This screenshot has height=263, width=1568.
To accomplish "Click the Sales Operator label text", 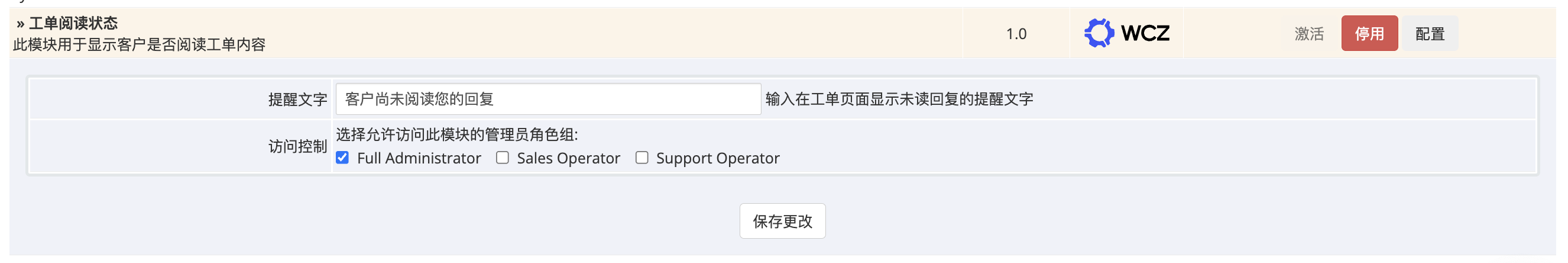I will tap(568, 159).
